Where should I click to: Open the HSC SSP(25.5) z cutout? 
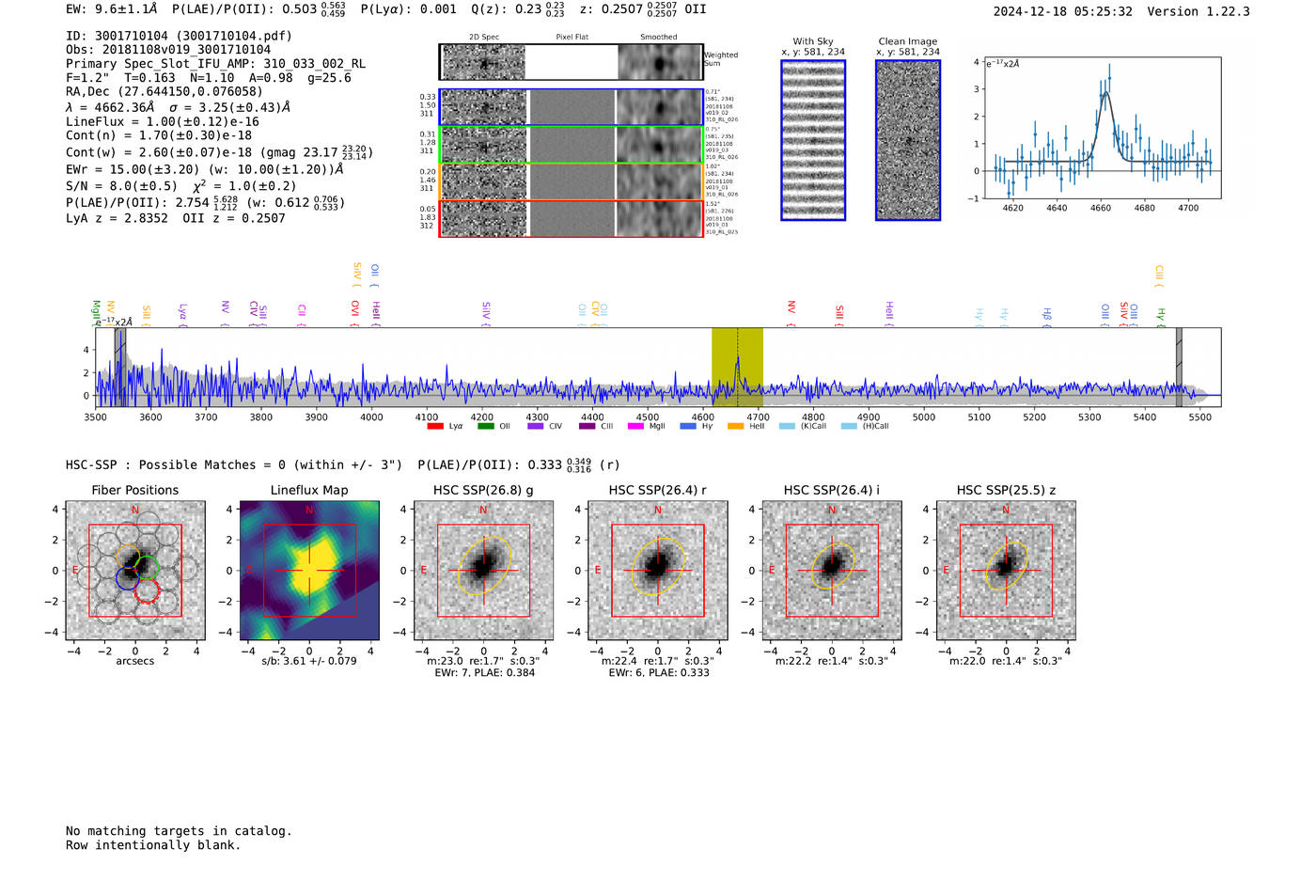[1006, 571]
